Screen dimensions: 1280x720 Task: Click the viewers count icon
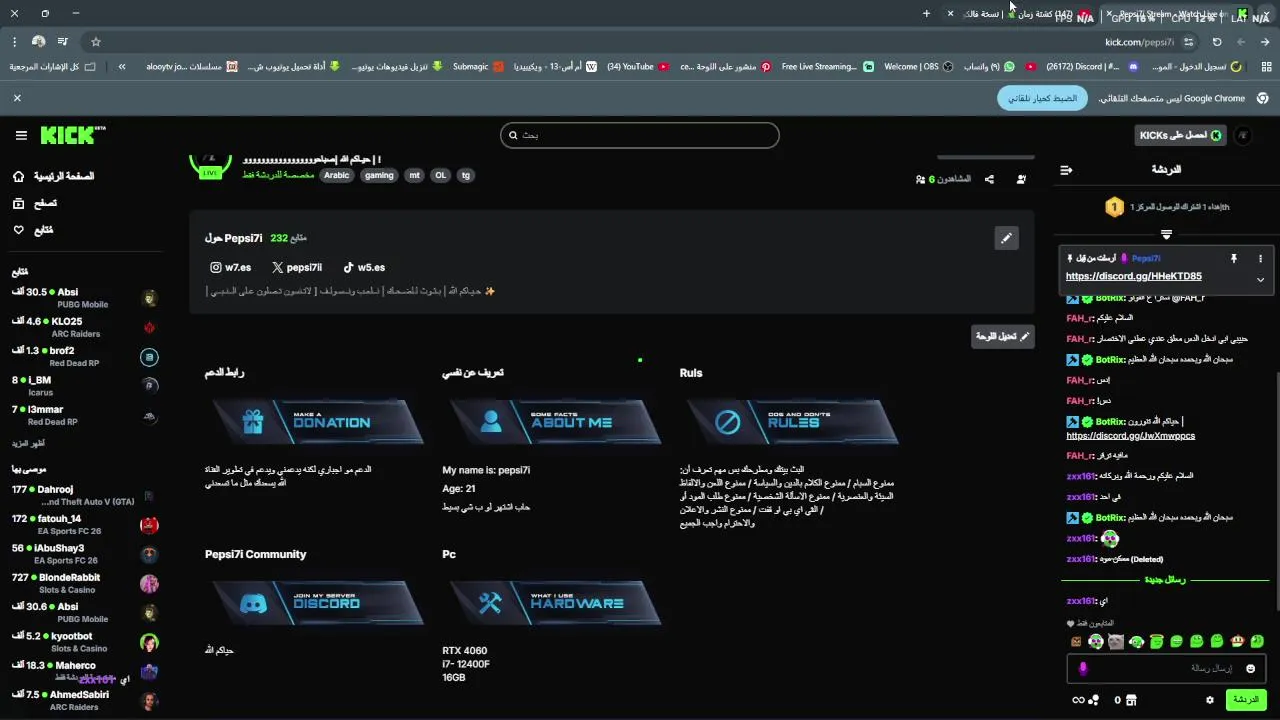[920, 179]
